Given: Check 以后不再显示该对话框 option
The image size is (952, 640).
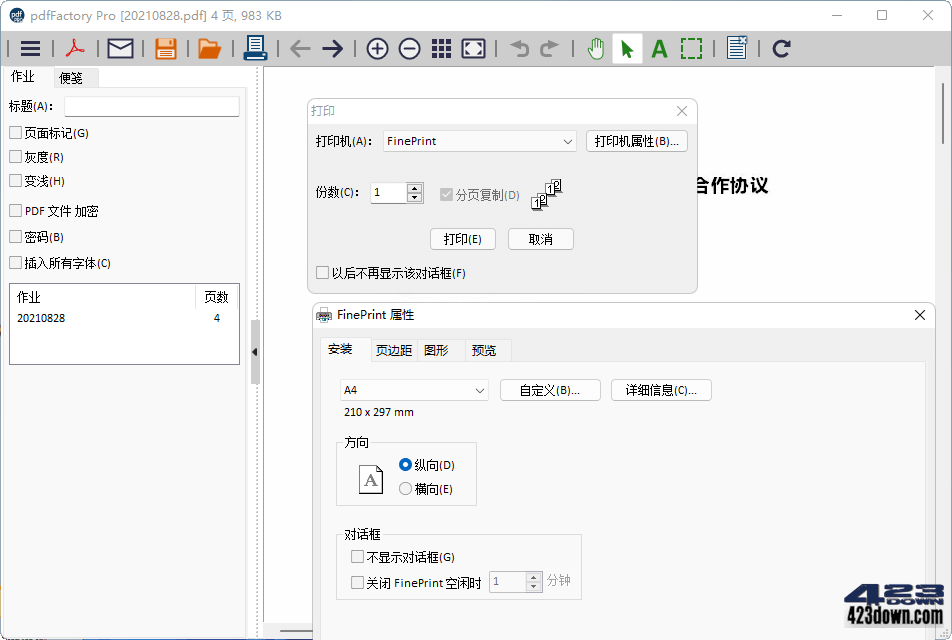Looking at the screenshot, I should (324, 272).
